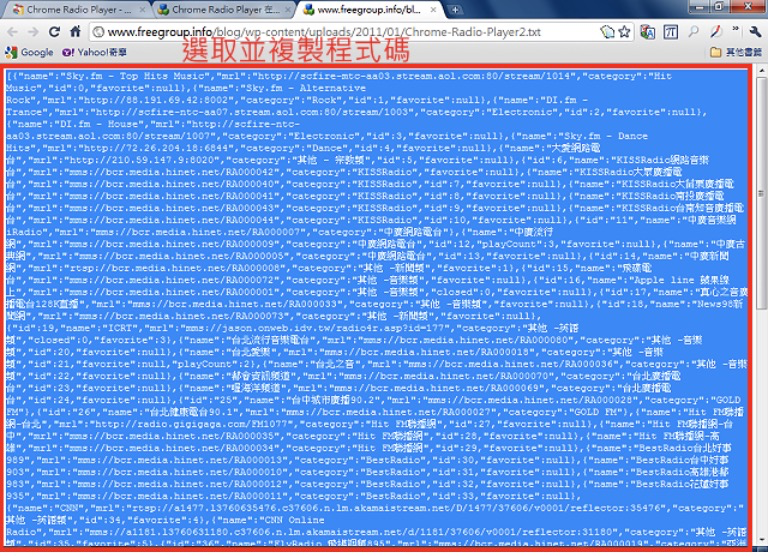Click the text "Sky.fm - Dance"
The width and height of the screenshot is (770, 556).
605,136
